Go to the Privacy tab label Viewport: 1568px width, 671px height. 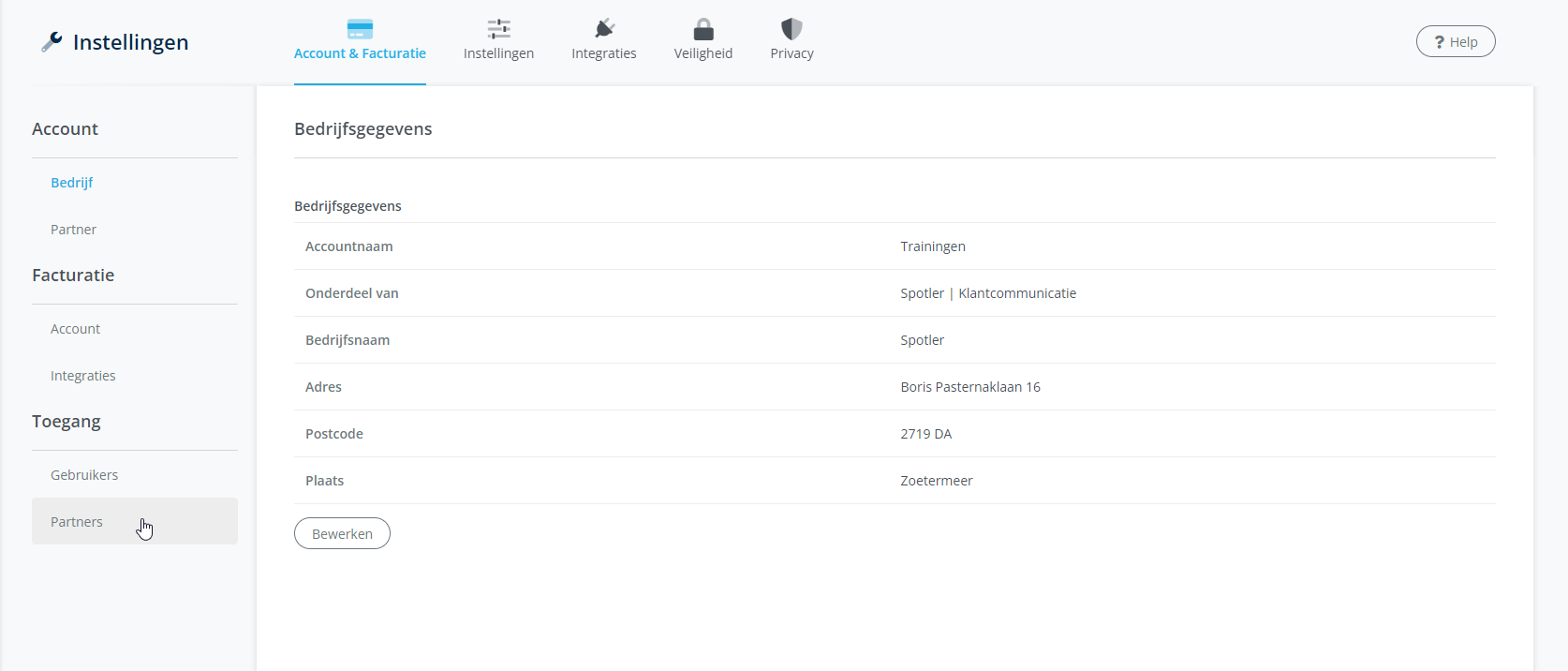click(x=791, y=53)
